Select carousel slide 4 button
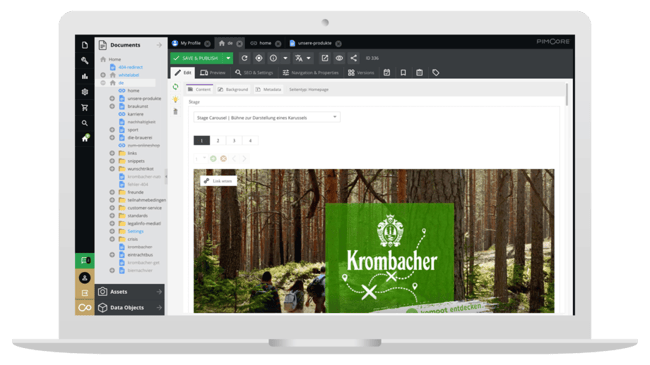This screenshot has height=365, width=650. [250, 141]
